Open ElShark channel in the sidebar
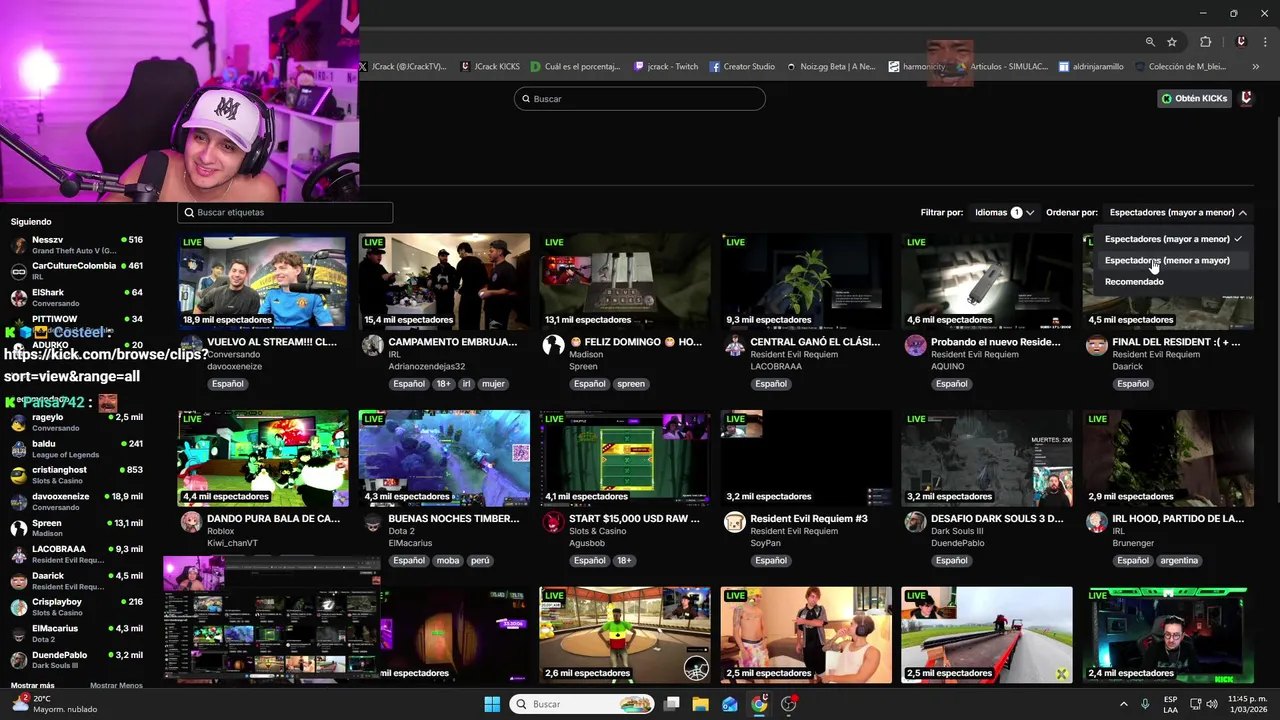Viewport: 1280px width, 720px height. [76, 298]
